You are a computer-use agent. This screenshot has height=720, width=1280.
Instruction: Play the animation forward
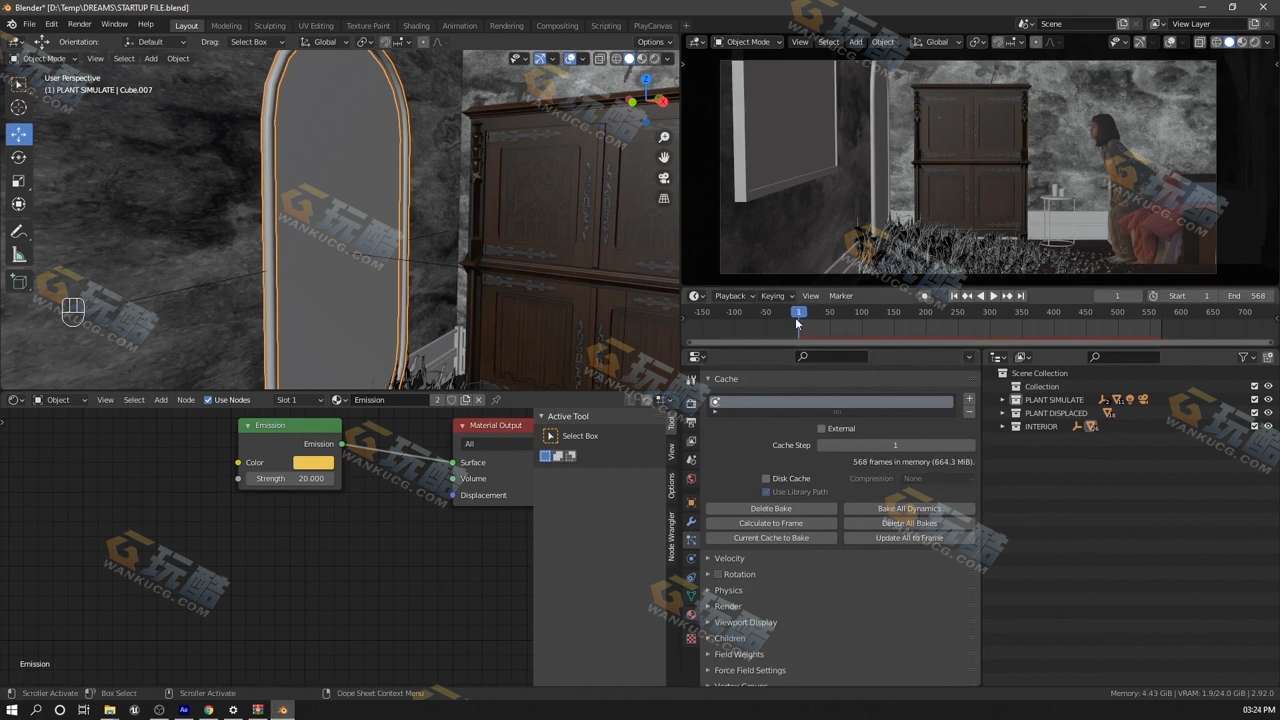993,296
